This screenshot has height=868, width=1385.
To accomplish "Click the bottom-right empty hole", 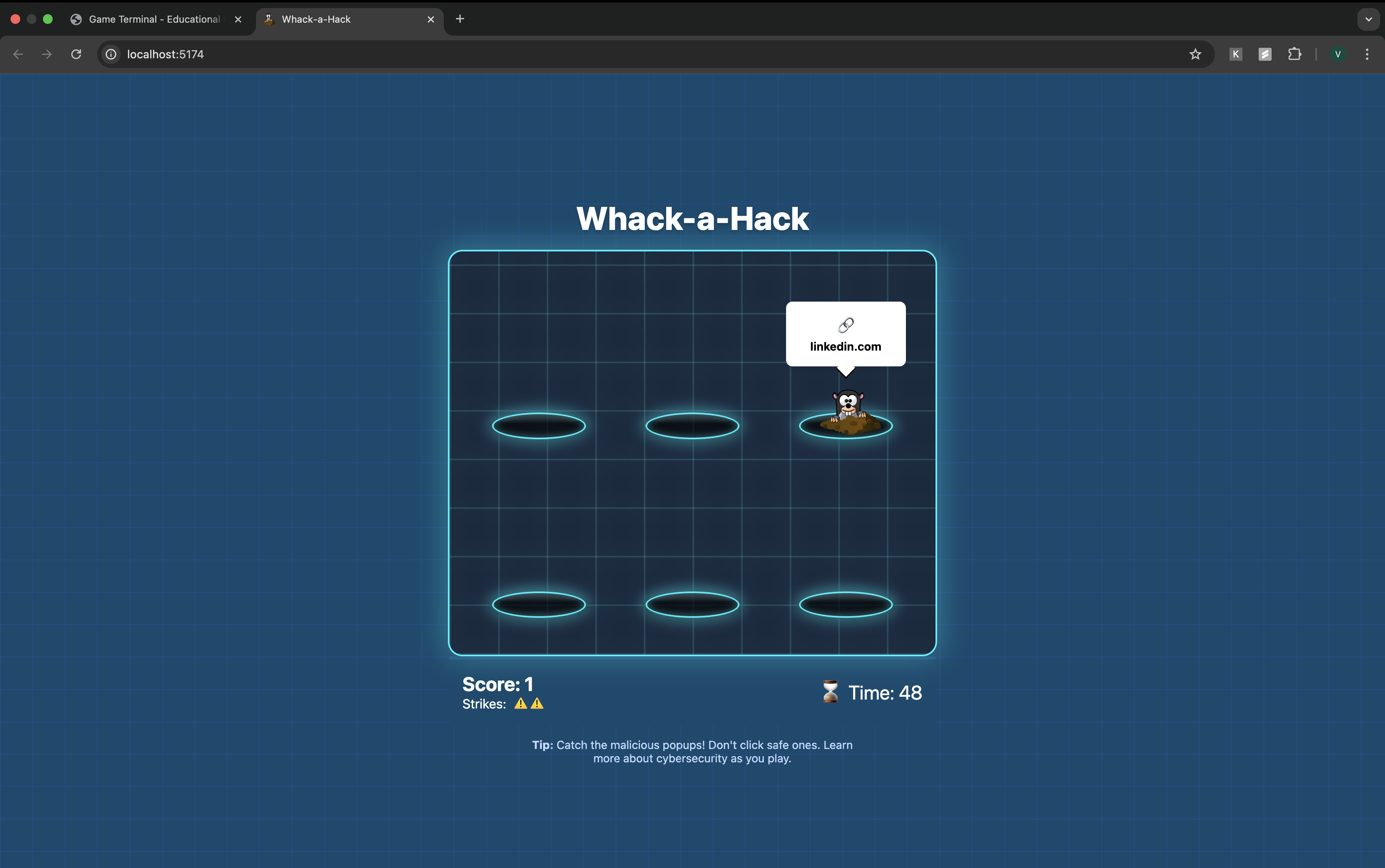I will tap(845, 604).
